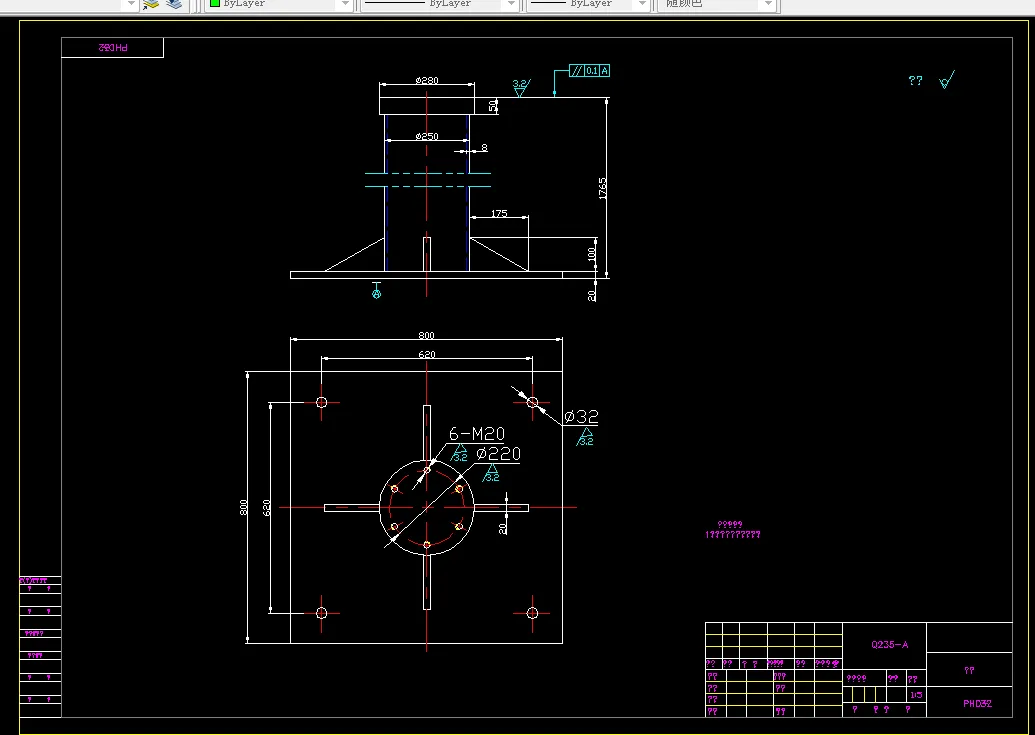The width and height of the screenshot is (1035, 735).
Task: Select the 1:5 scale text in title block
Action: tap(916, 695)
